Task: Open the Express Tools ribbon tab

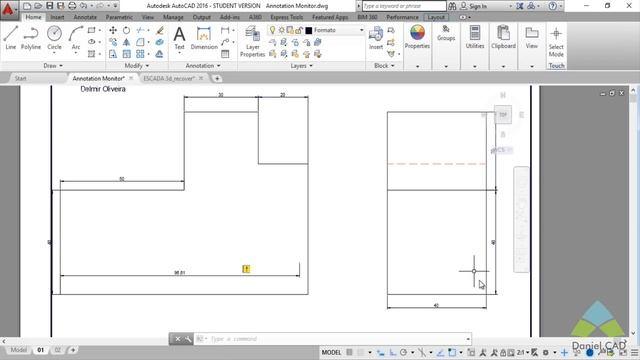Action: (x=287, y=17)
